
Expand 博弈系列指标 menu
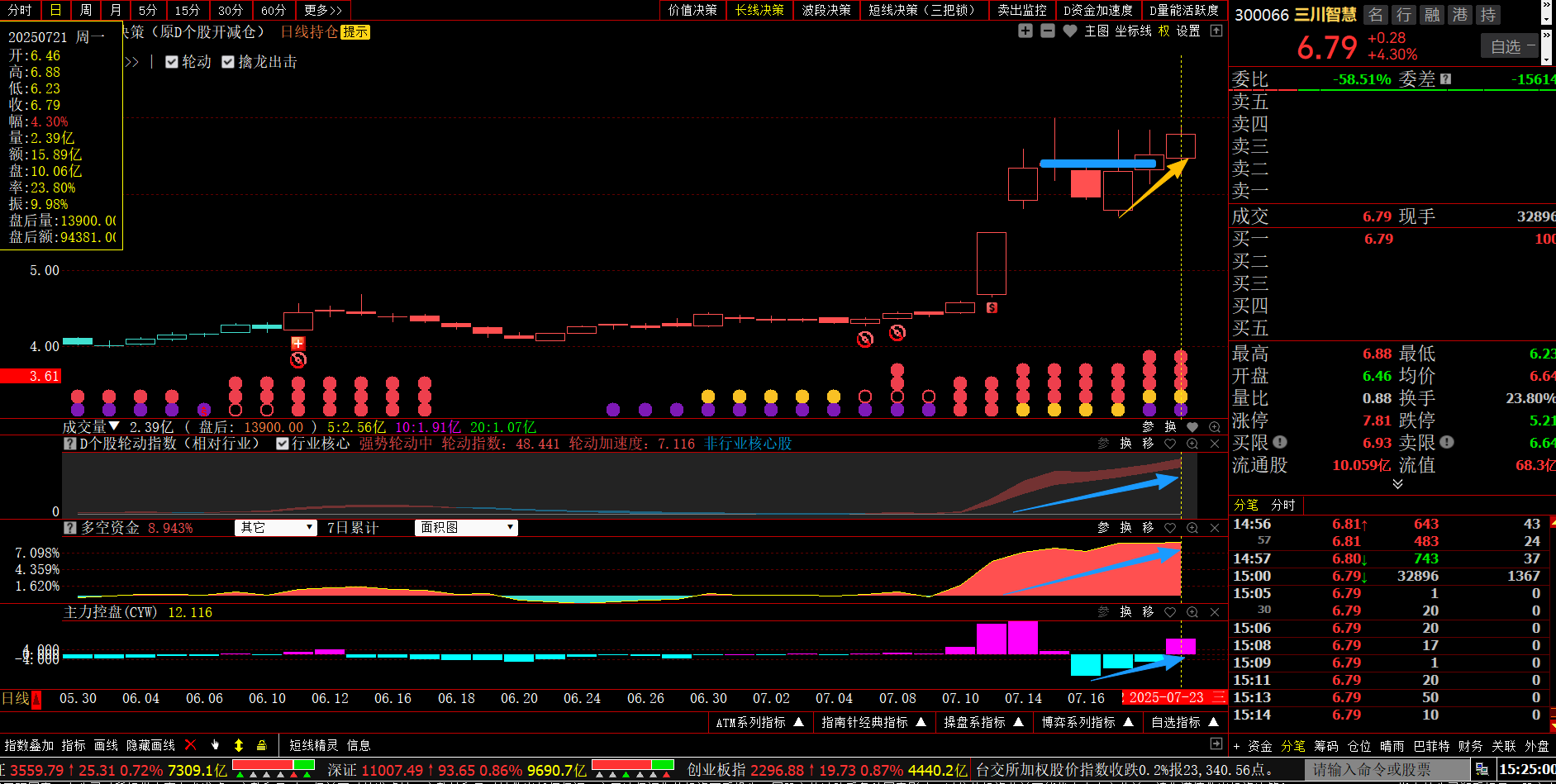[x=1087, y=722]
